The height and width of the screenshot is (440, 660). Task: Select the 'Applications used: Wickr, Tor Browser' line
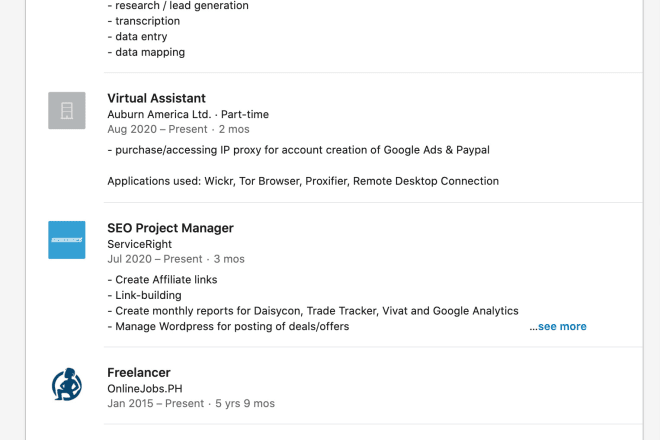303,181
